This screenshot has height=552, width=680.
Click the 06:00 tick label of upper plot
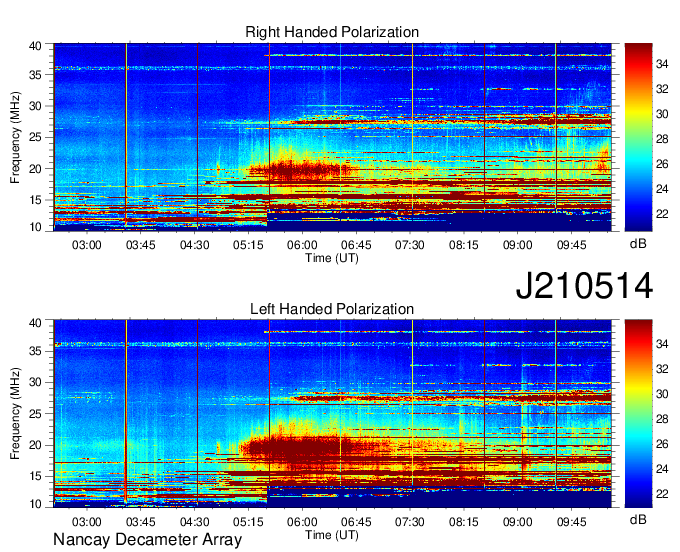pyautogui.click(x=302, y=245)
